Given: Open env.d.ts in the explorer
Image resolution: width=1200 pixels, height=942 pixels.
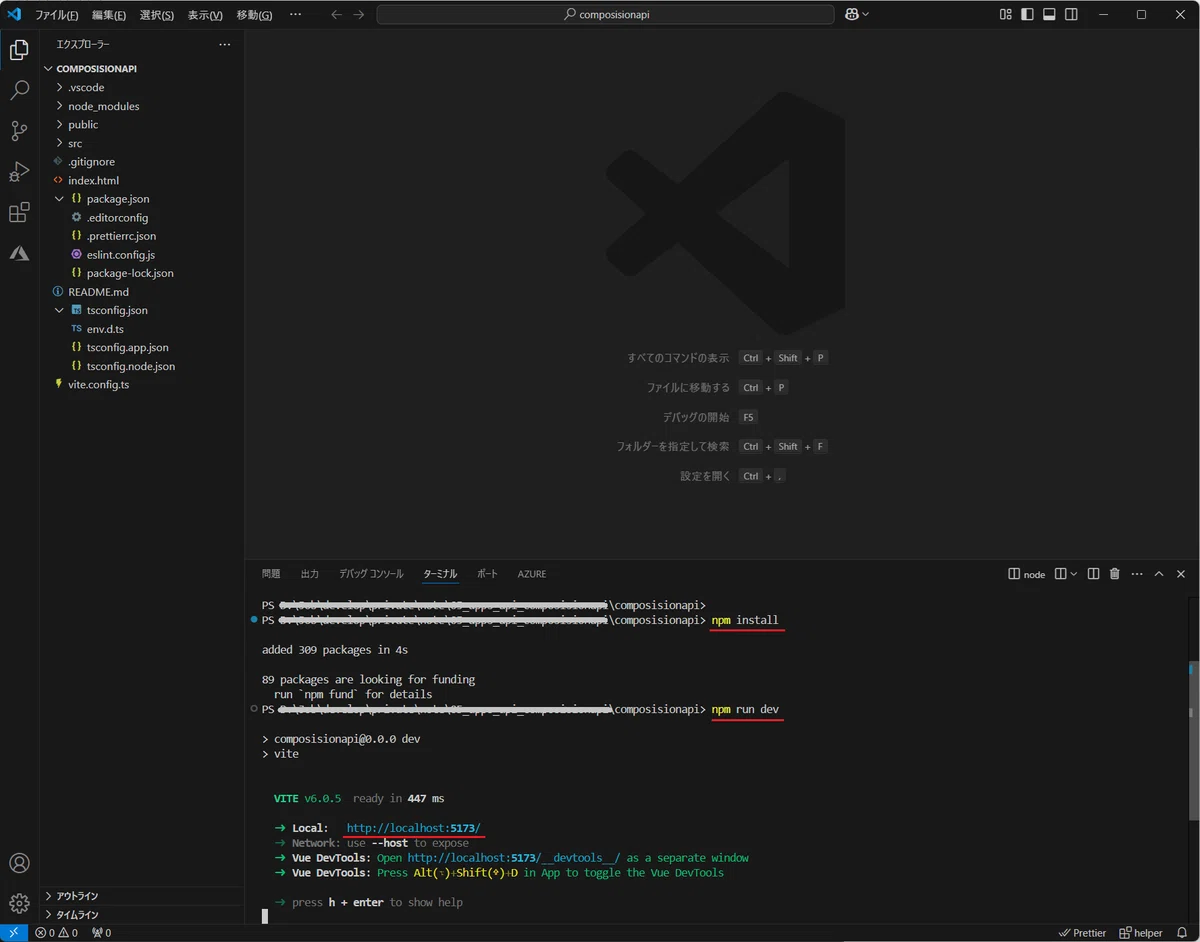Looking at the screenshot, I should [142, 329].
